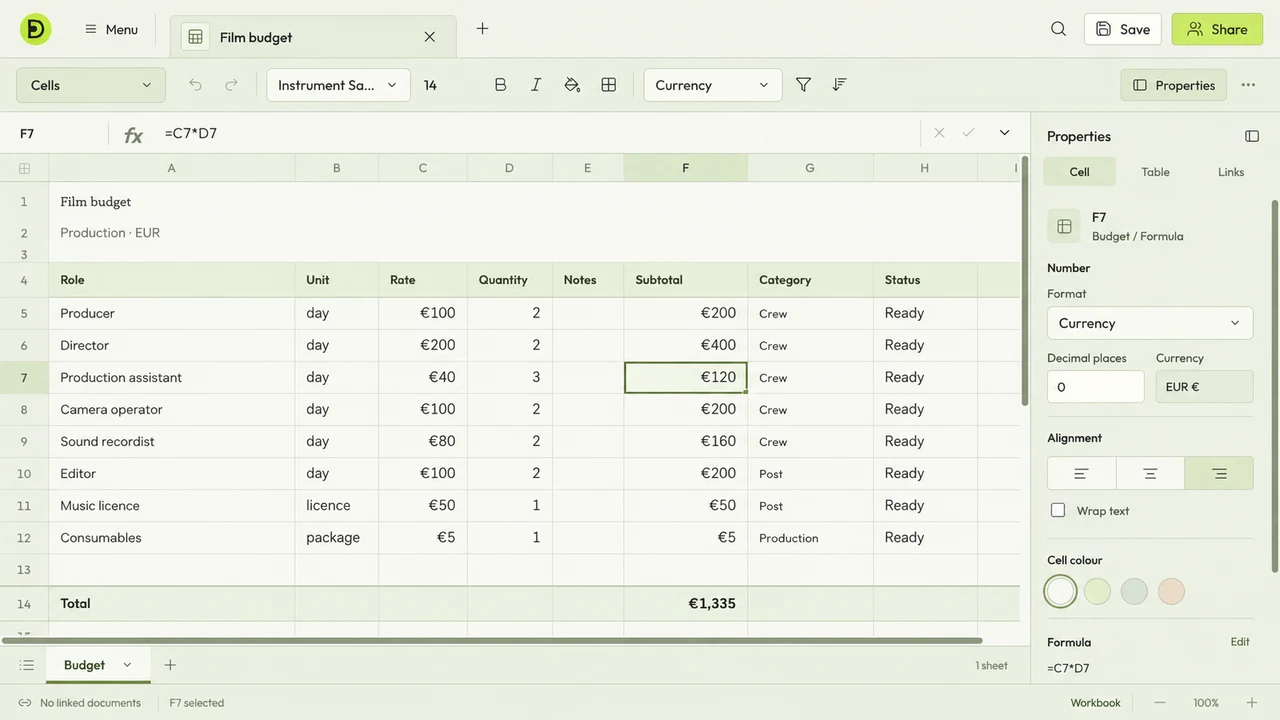Click the undo arrow icon

coord(195,85)
